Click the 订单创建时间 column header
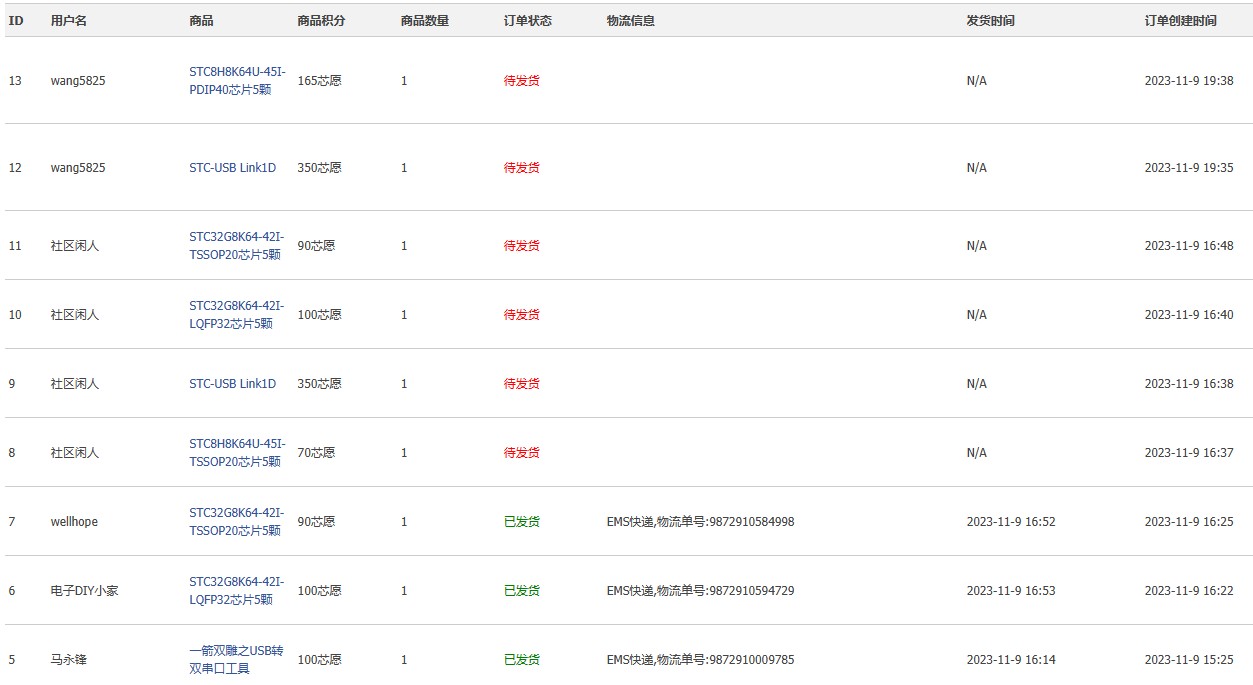The height and width of the screenshot is (685, 1253). tap(1180, 21)
